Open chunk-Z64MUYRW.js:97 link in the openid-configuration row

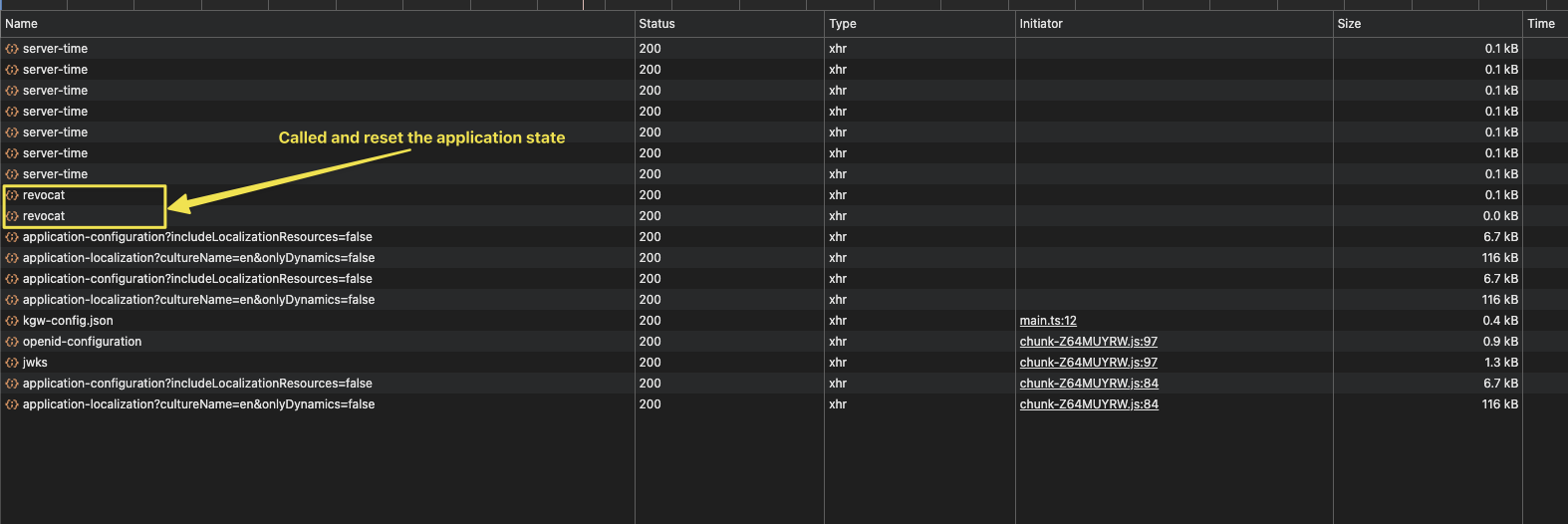[x=1088, y=342]
